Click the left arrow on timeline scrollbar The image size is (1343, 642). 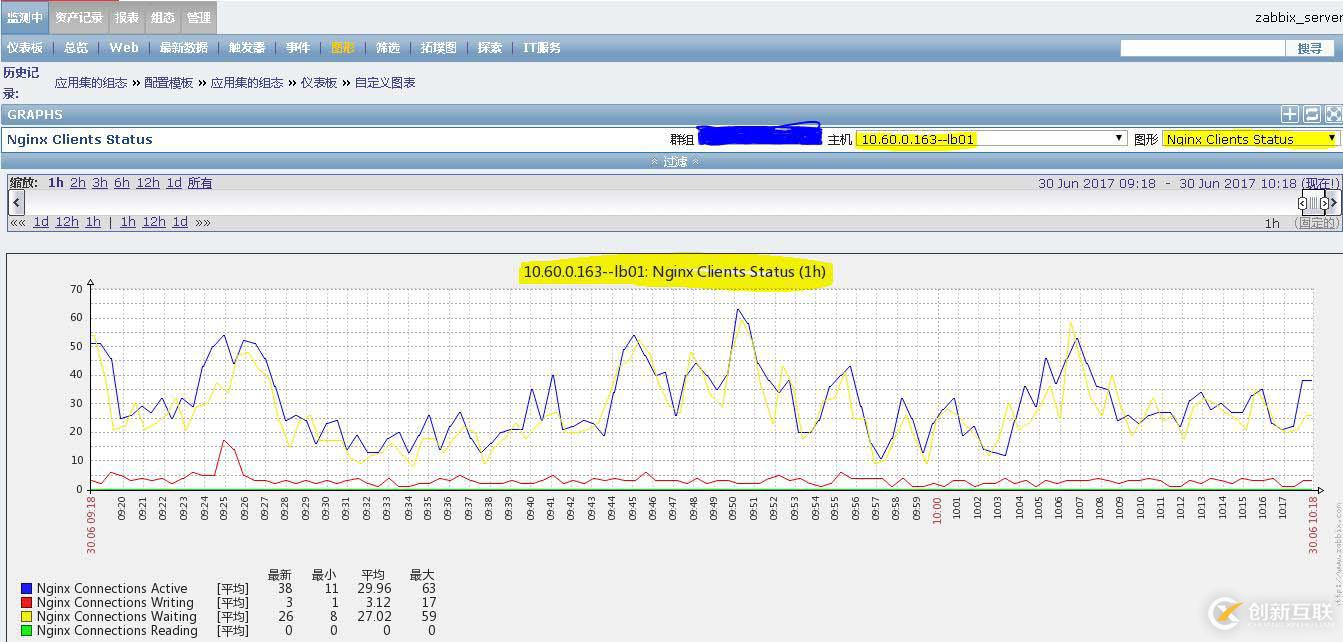pos(16,203)
